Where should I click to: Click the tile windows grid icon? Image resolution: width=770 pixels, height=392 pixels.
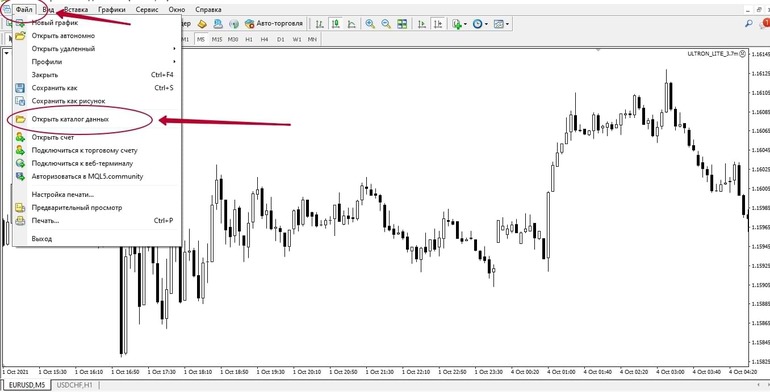(x=402, y=23)
